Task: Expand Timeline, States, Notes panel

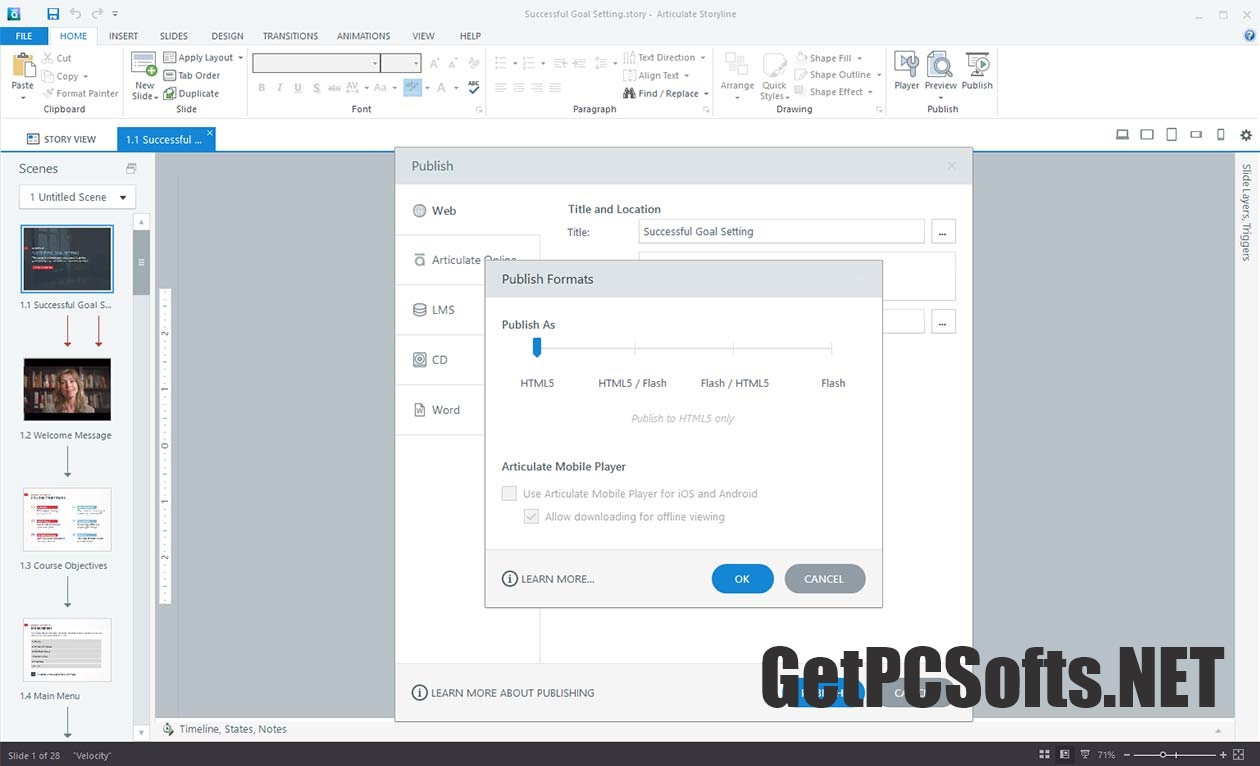Action: pyautogui.click(x=225, y=729)
